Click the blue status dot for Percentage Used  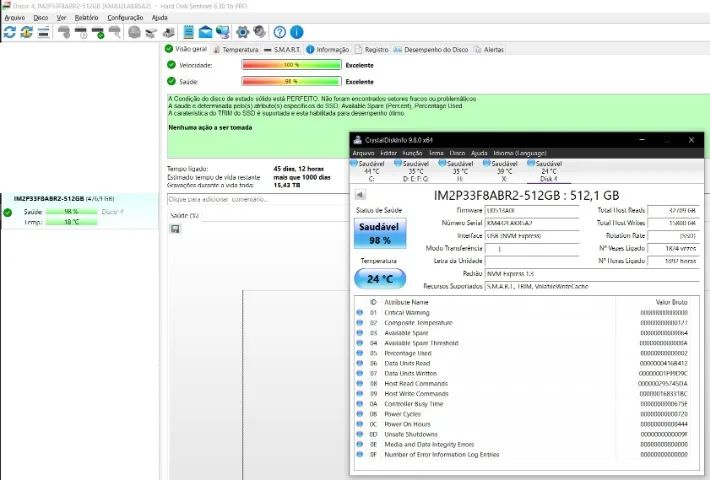(360, 353)
